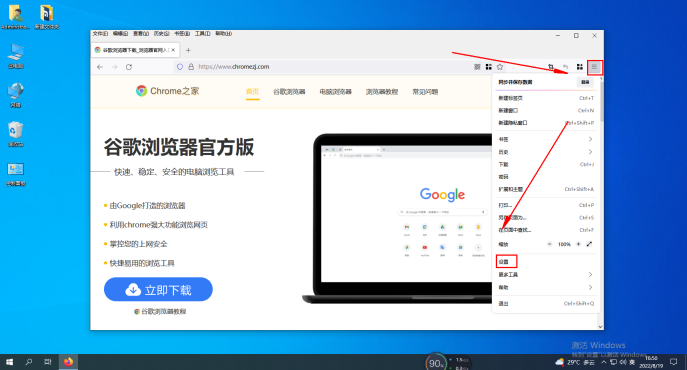This screenshot has width=687, height=370.
Task: Open the 书签(B) menu in menu bar
Action: [182, 34]
